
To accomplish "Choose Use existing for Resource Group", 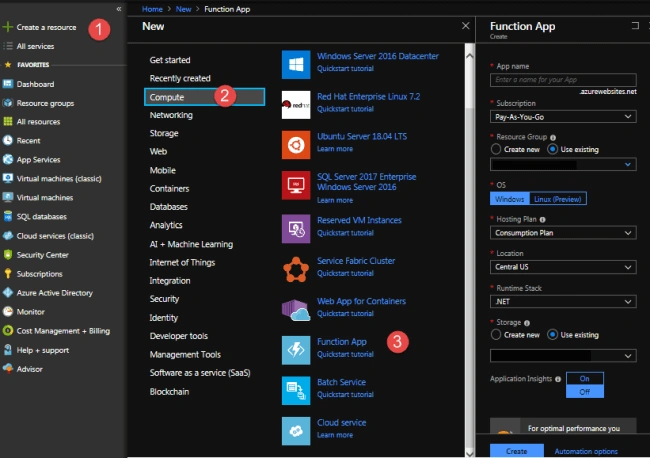I will click(x=552, y=149).
